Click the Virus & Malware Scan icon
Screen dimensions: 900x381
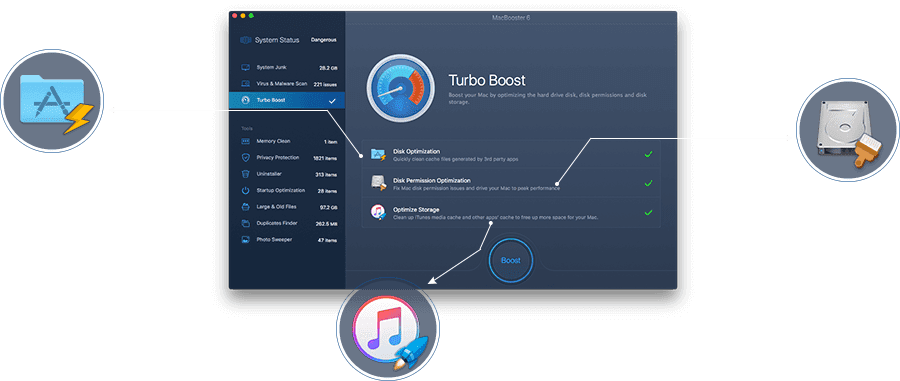tap(246, 84)
